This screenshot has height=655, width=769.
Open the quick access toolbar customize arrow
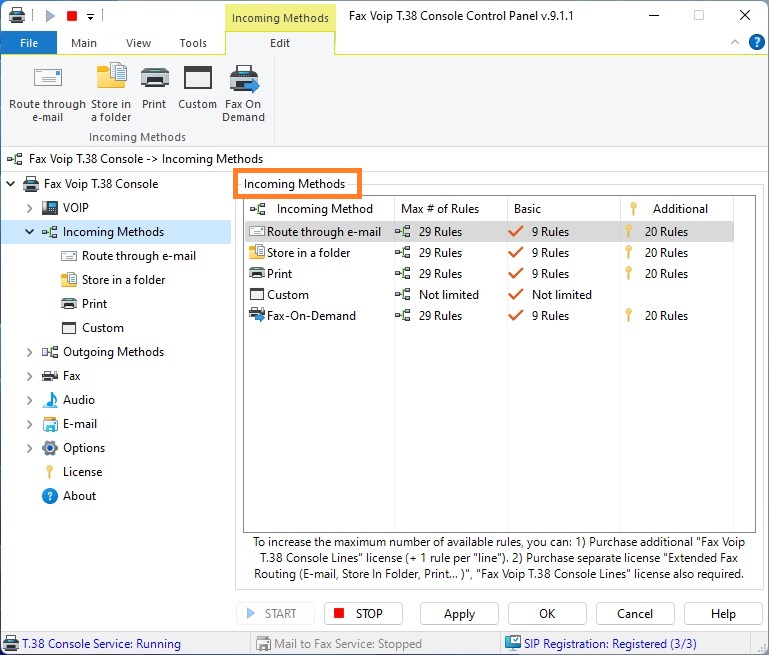point(90,16)
